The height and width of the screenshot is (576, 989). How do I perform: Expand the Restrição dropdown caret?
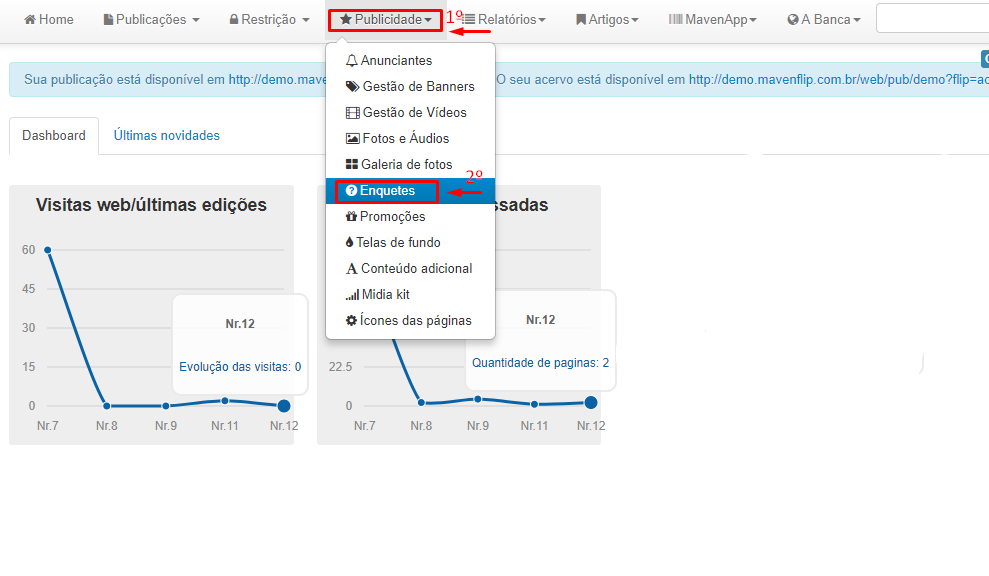click(306, 20)
